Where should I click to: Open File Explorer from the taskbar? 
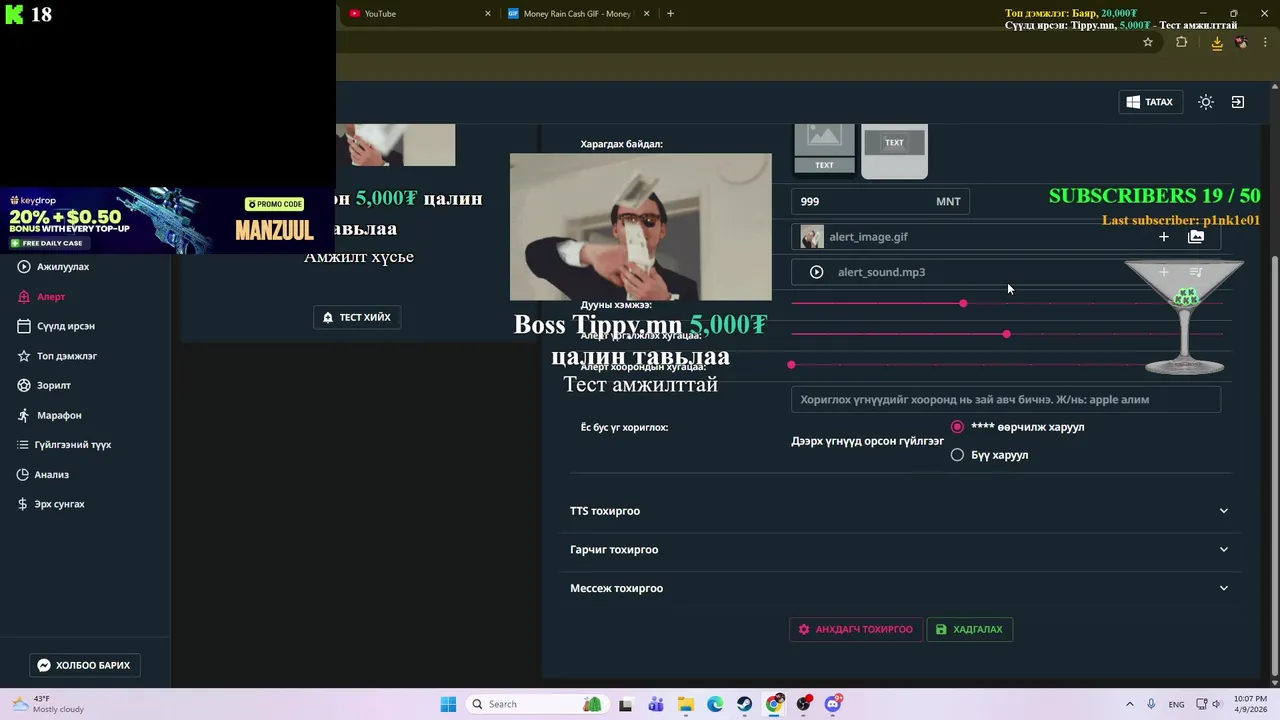click(x=685, y=704)
